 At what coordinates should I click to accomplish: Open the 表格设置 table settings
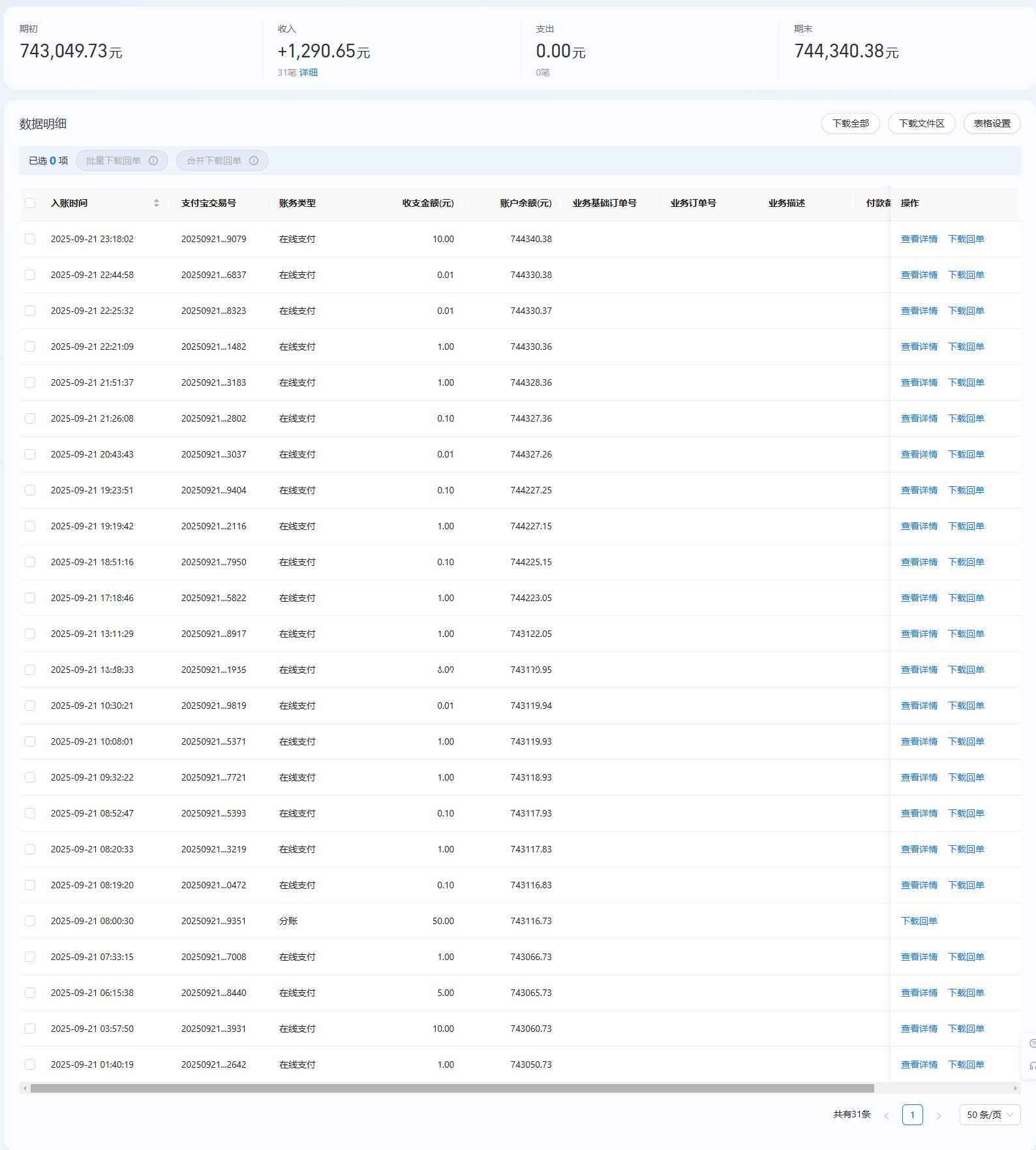[992, 123]
